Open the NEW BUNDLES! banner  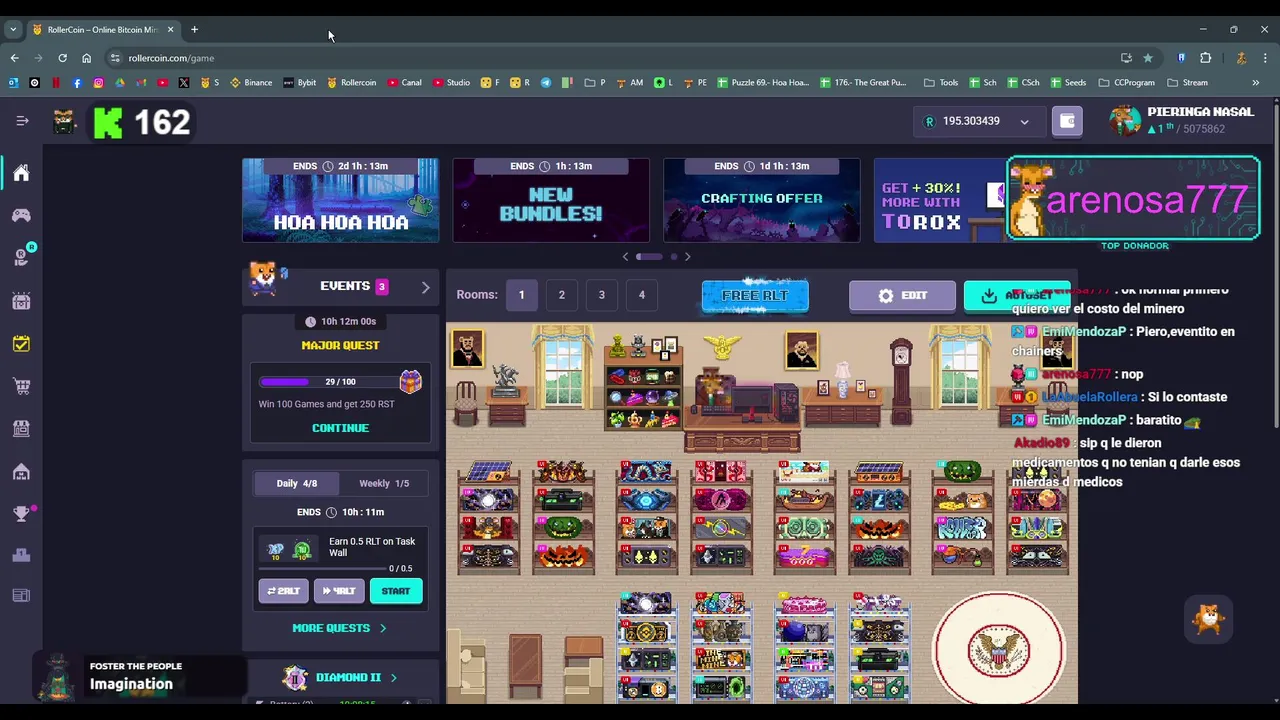551,200
